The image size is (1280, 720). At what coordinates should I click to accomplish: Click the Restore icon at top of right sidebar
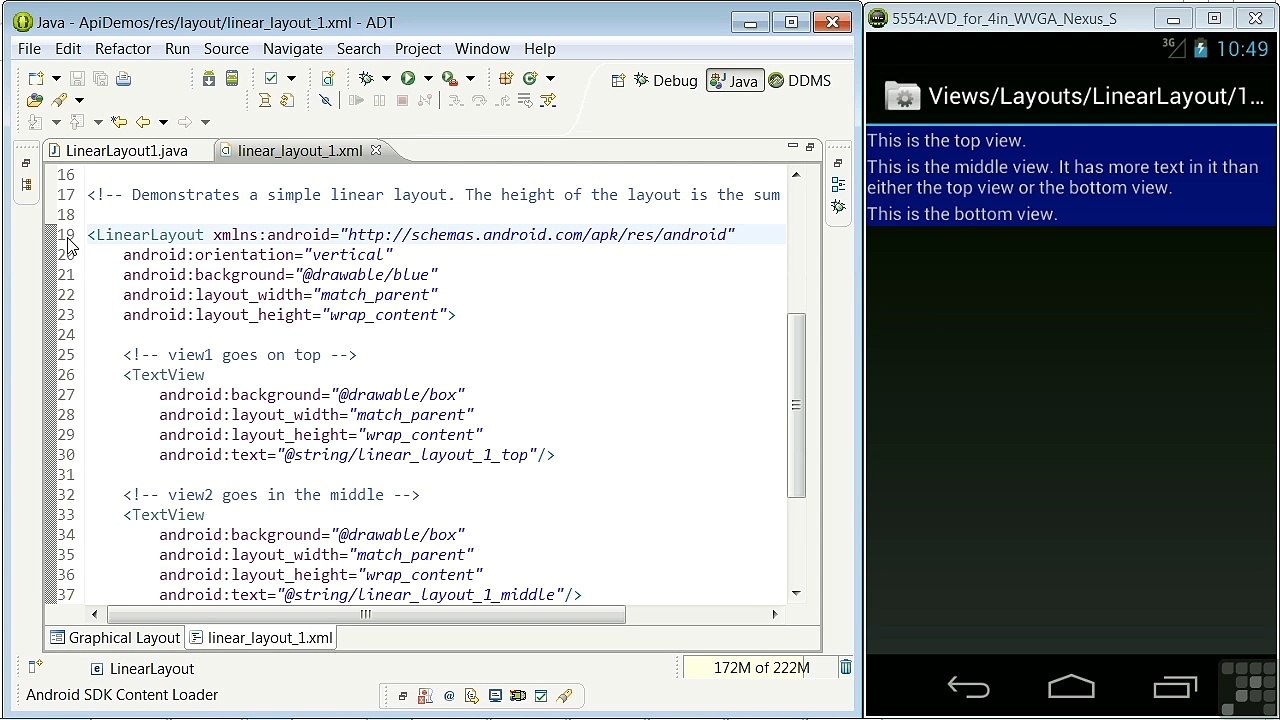pos(838,163)
